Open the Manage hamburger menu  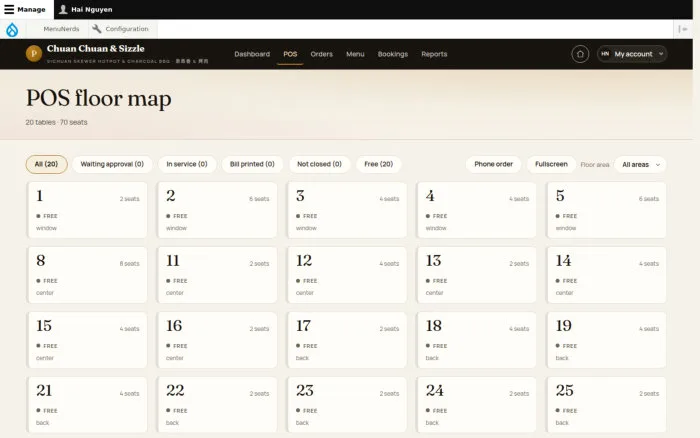[25, 9]
